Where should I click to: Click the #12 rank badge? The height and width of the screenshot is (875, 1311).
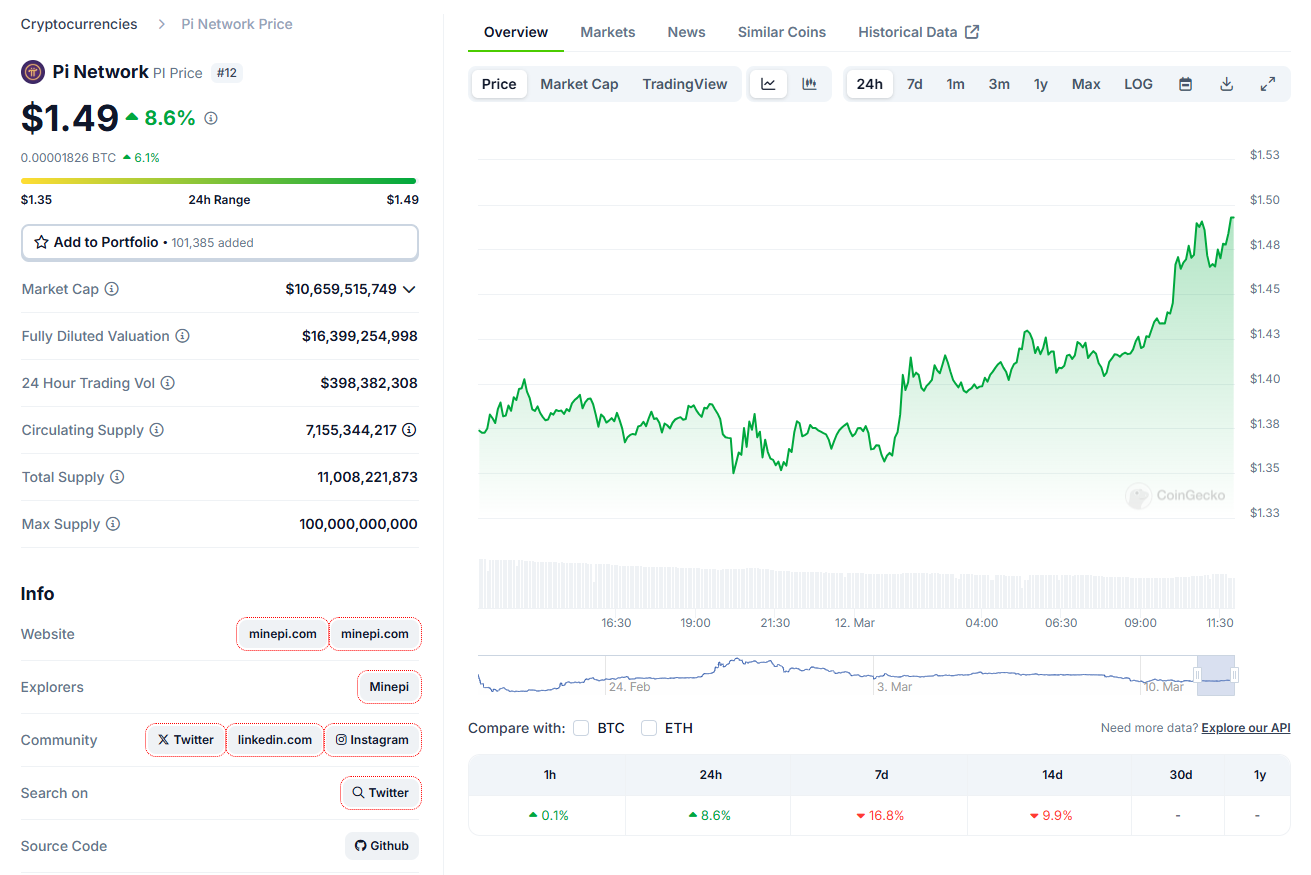227,73
